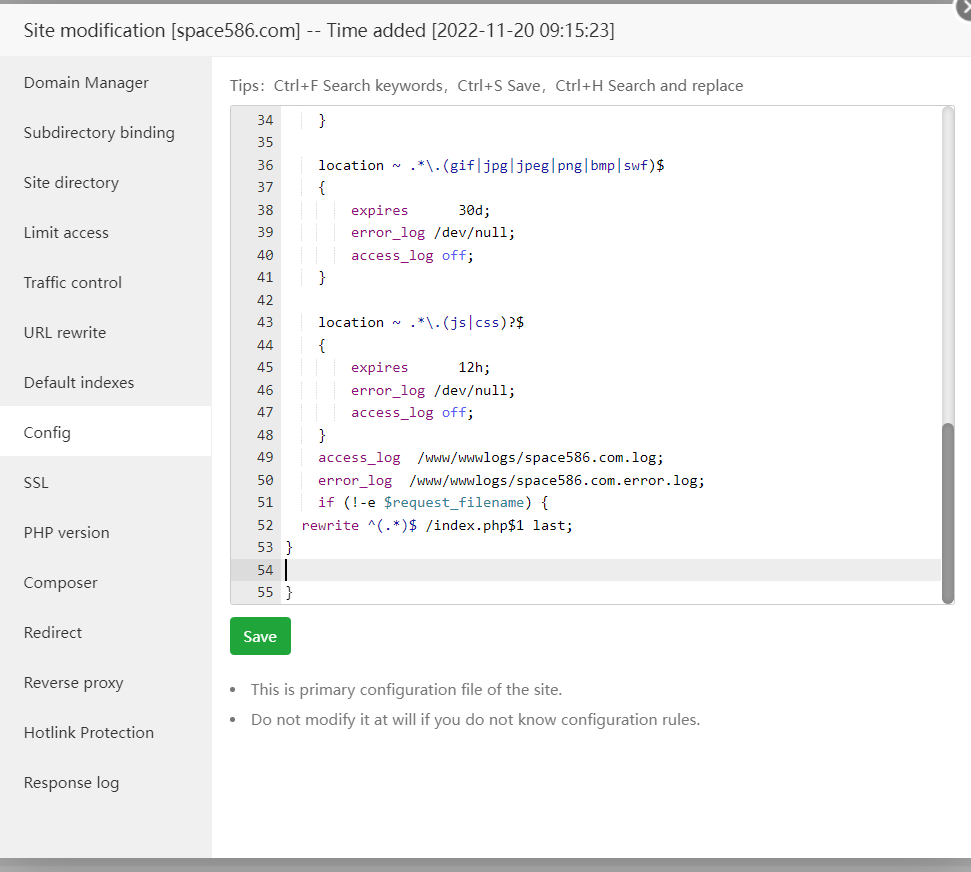
Task: View the Response log section
Action: [x=71, y=783]
